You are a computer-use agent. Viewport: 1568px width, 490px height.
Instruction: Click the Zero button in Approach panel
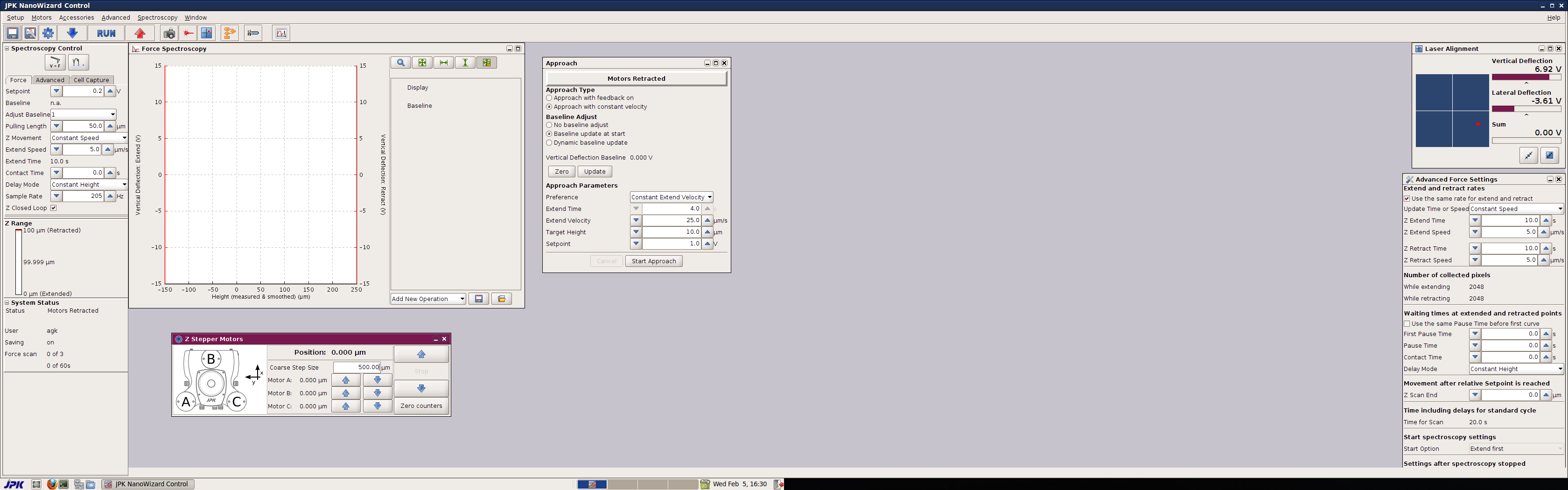[x=562, y=172]
